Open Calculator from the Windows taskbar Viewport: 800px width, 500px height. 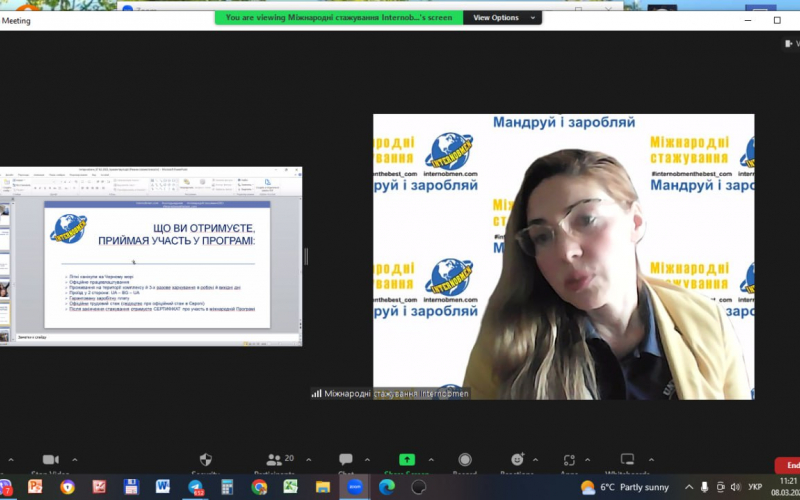click(227, 487)
